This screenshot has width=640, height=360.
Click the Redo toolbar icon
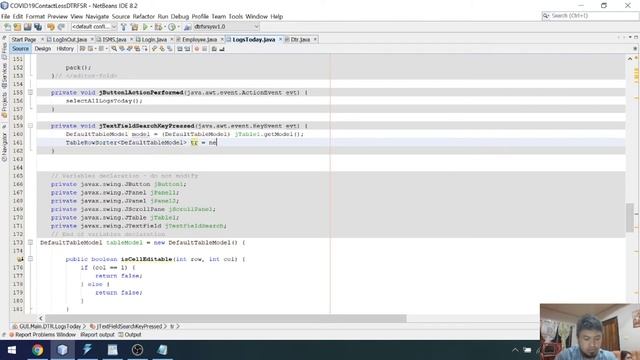(61, 27)
